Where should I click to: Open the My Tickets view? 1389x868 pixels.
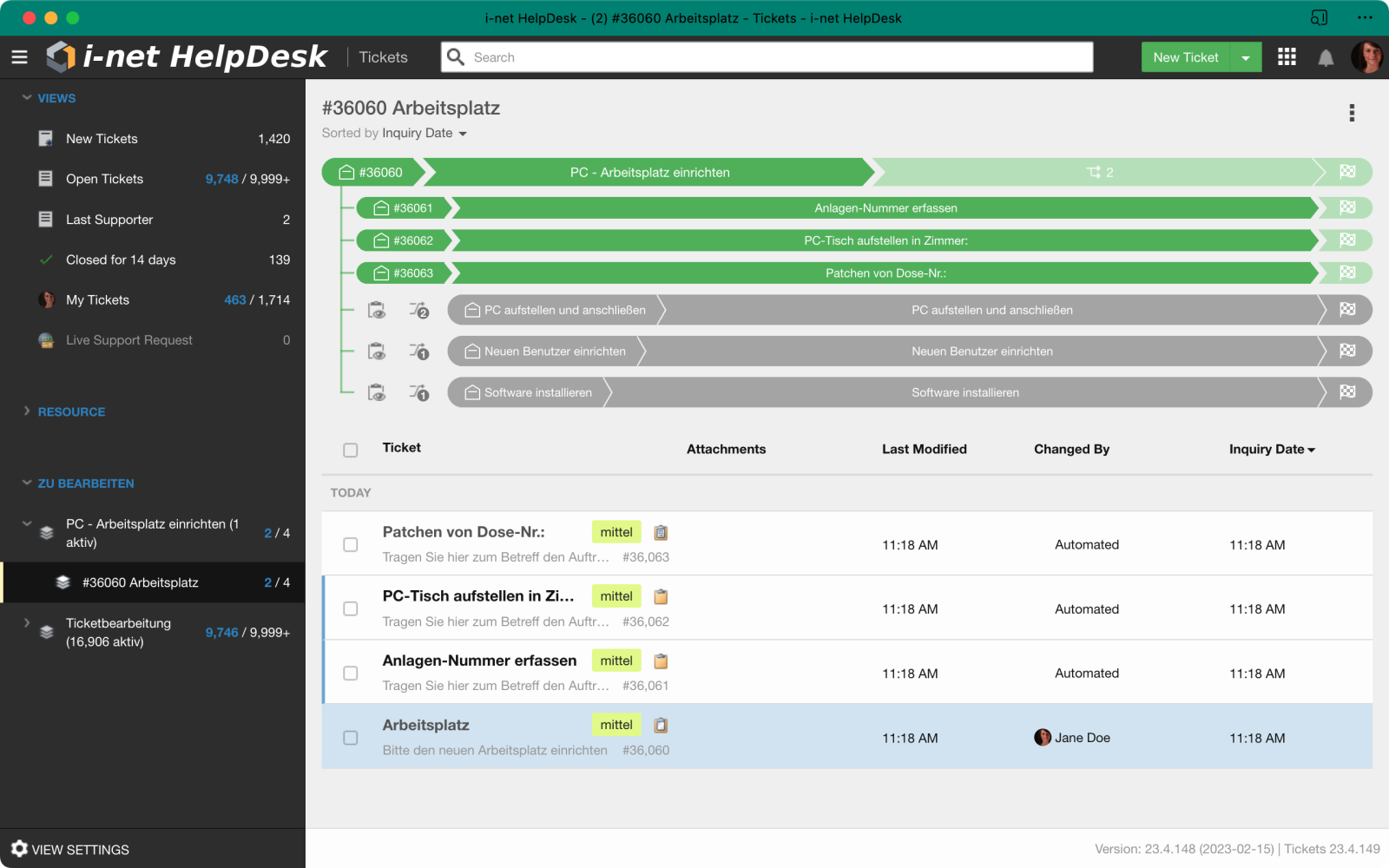(97, 299)
